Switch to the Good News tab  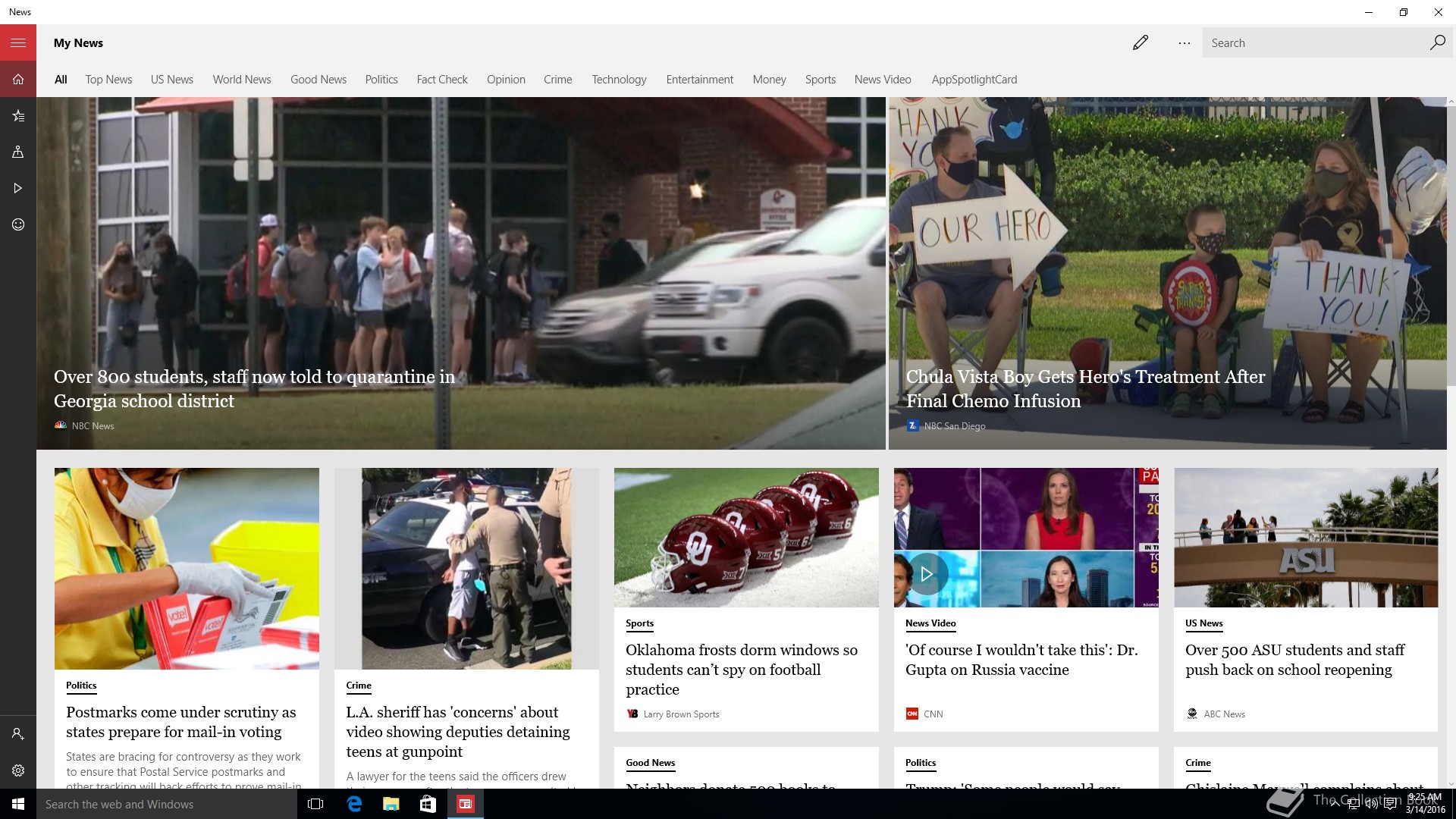318,79
